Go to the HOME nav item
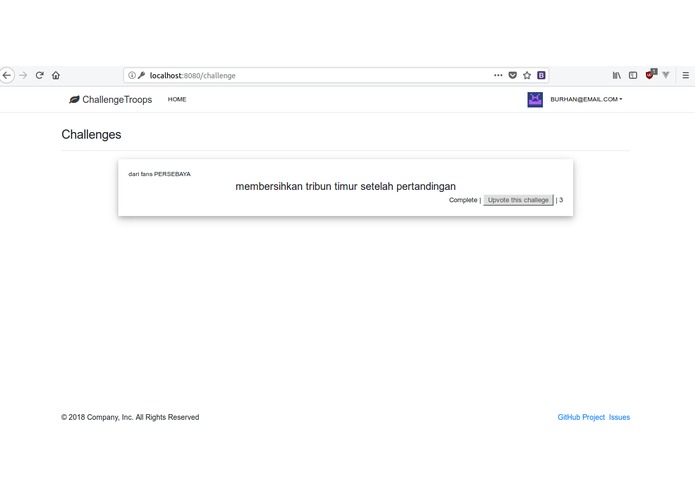695x494 pixels. coord(177,99)
